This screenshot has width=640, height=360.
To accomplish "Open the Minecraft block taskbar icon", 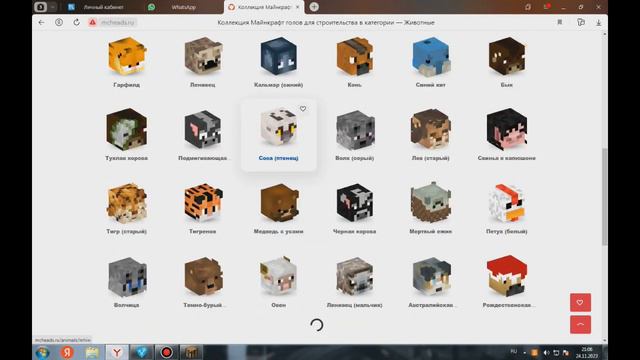I will pyautogui.click(x=191, y=352).
